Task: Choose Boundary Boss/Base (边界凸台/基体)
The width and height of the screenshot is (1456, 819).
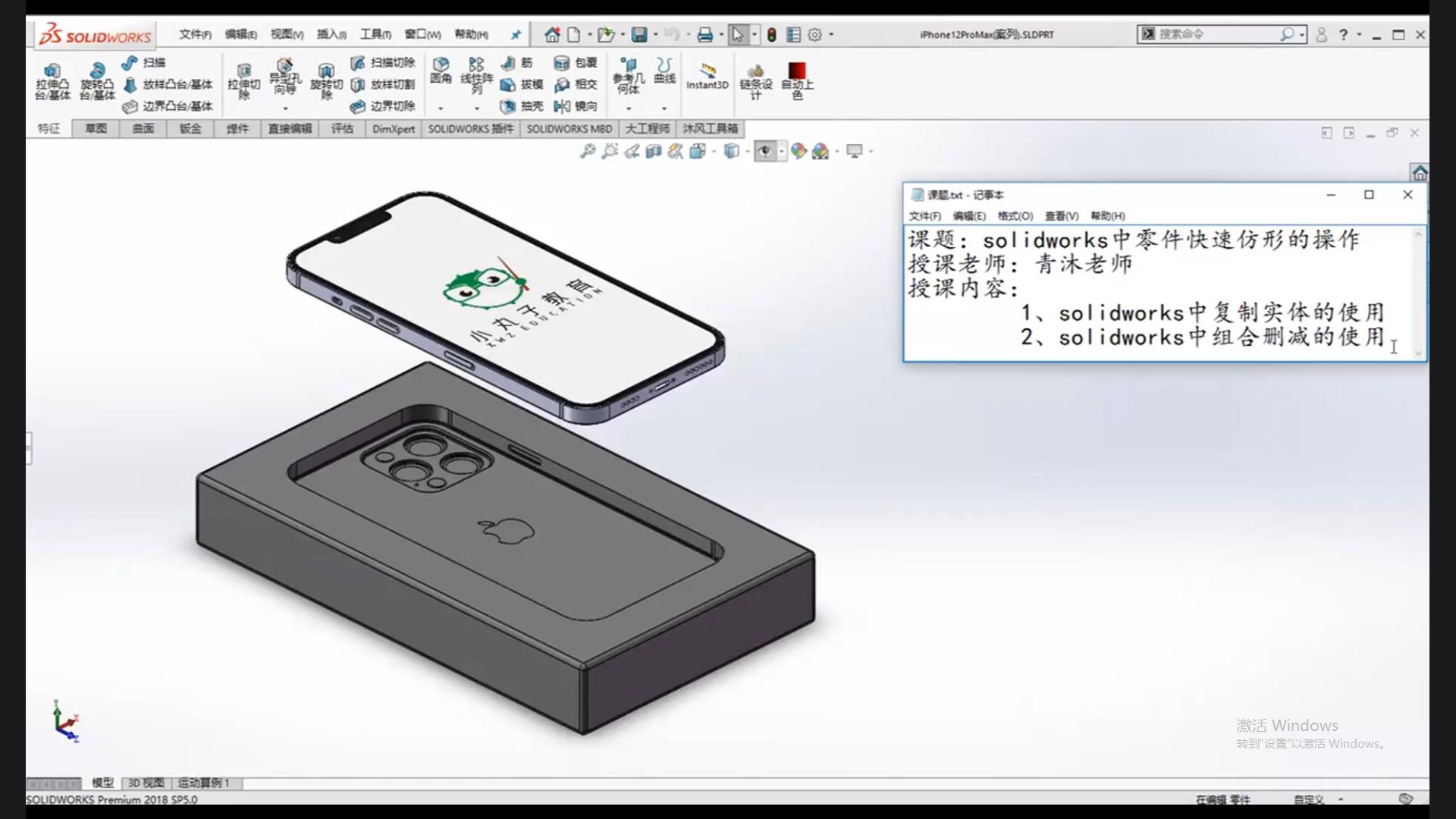Action: click(x=168, y=106)
